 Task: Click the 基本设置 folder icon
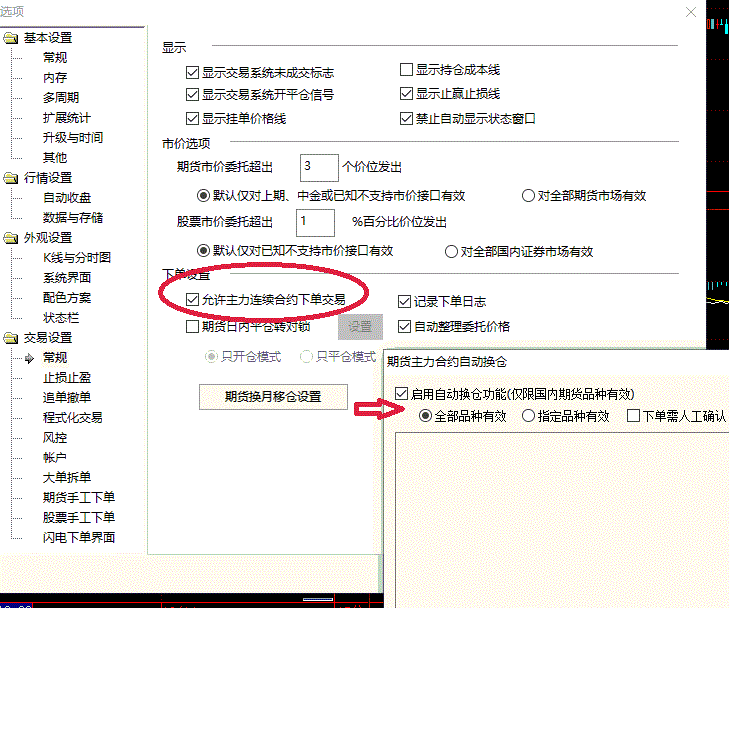(x=11, y=38)
